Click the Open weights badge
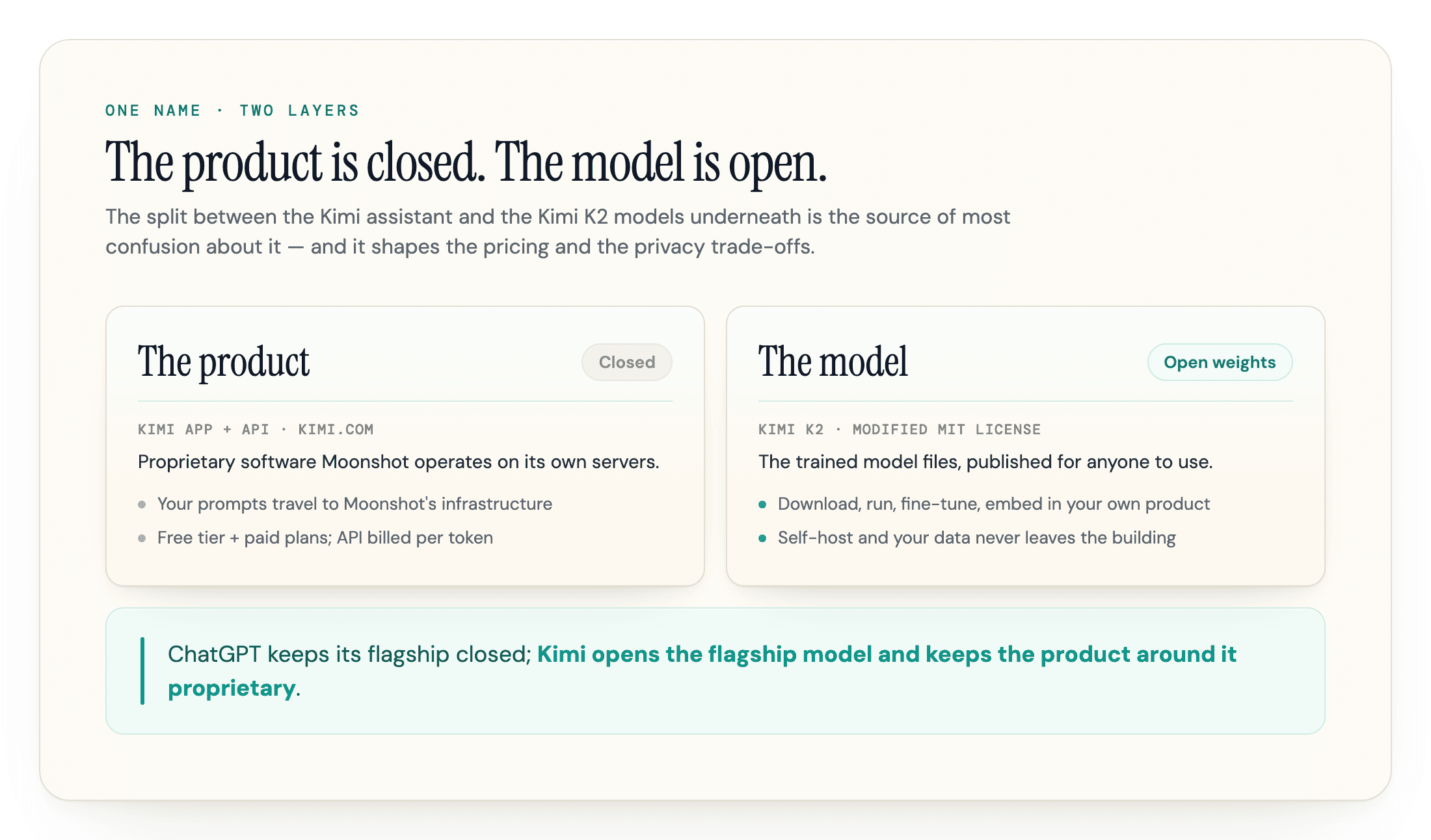Screen dimensions: 1431x840 click(x=1220, y=362)
